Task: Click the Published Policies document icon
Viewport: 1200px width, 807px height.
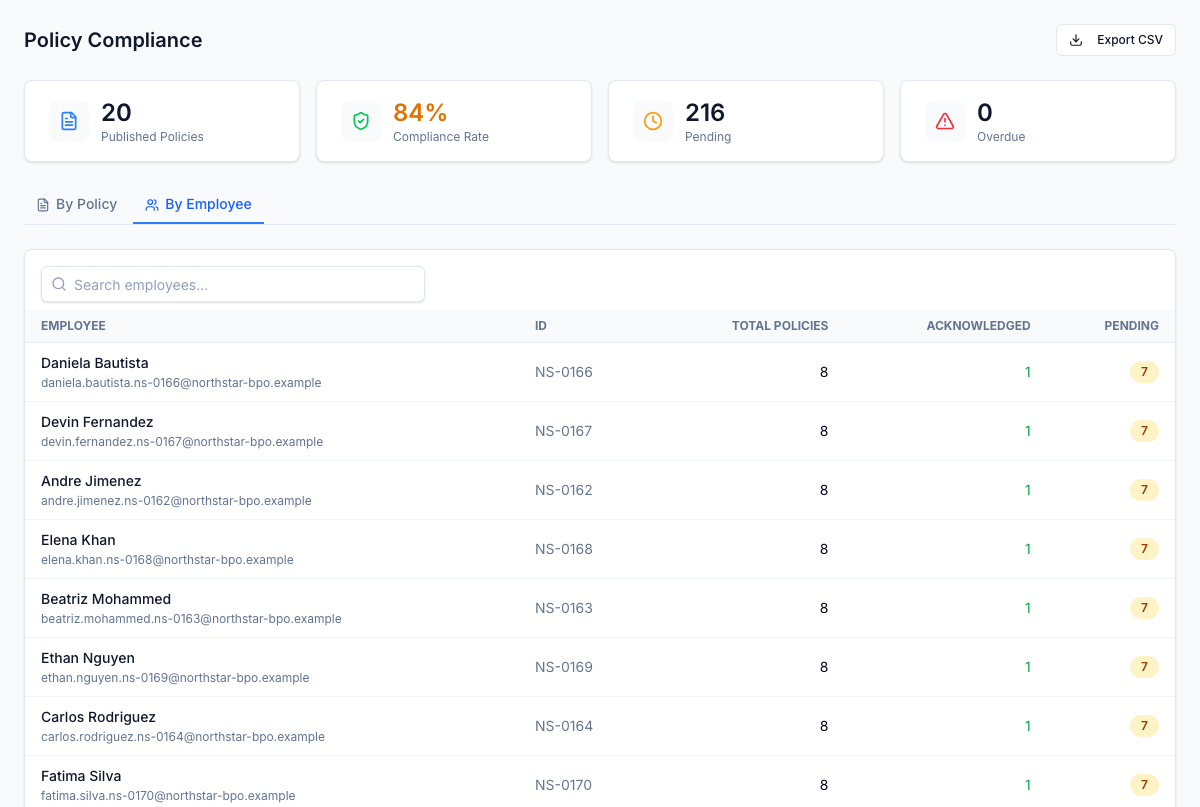Action: click(69, 121)
